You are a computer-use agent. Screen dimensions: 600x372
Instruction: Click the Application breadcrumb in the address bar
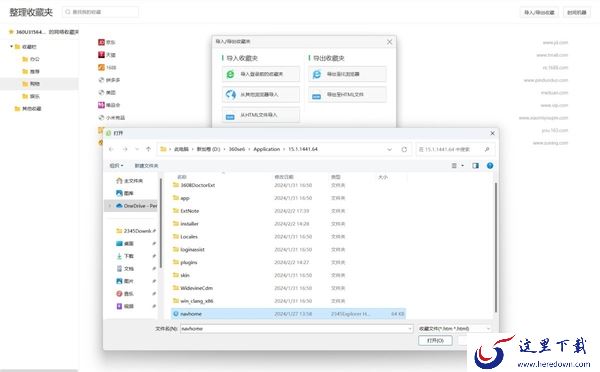click(x=267, y=149)
